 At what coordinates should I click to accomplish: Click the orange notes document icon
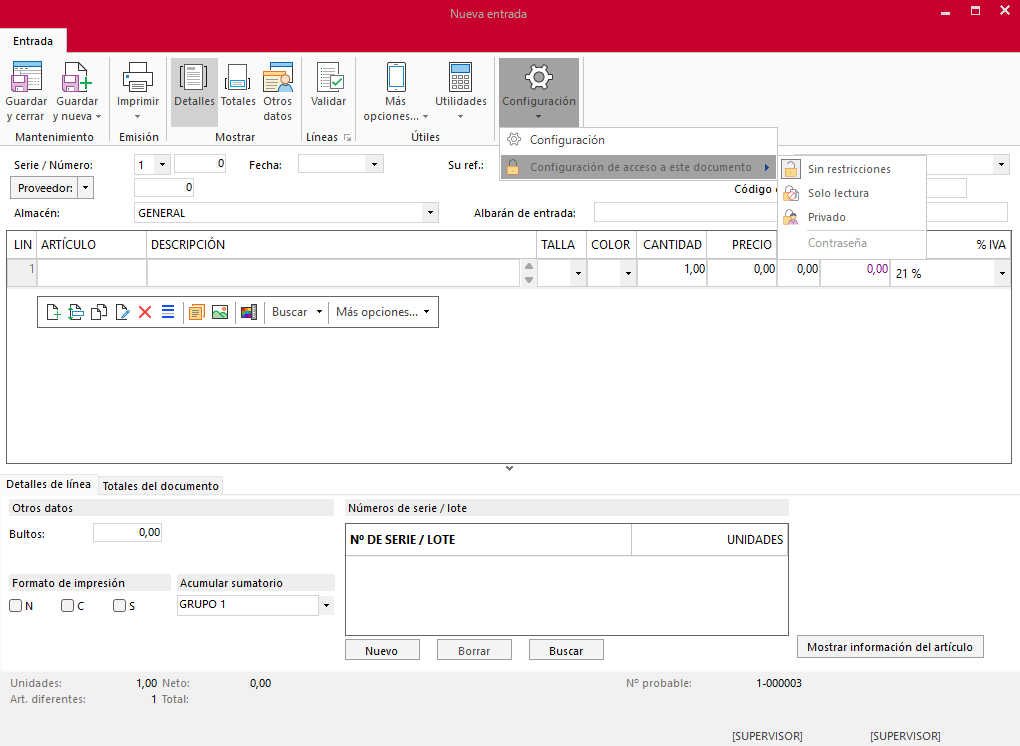[x=196, y=312]
